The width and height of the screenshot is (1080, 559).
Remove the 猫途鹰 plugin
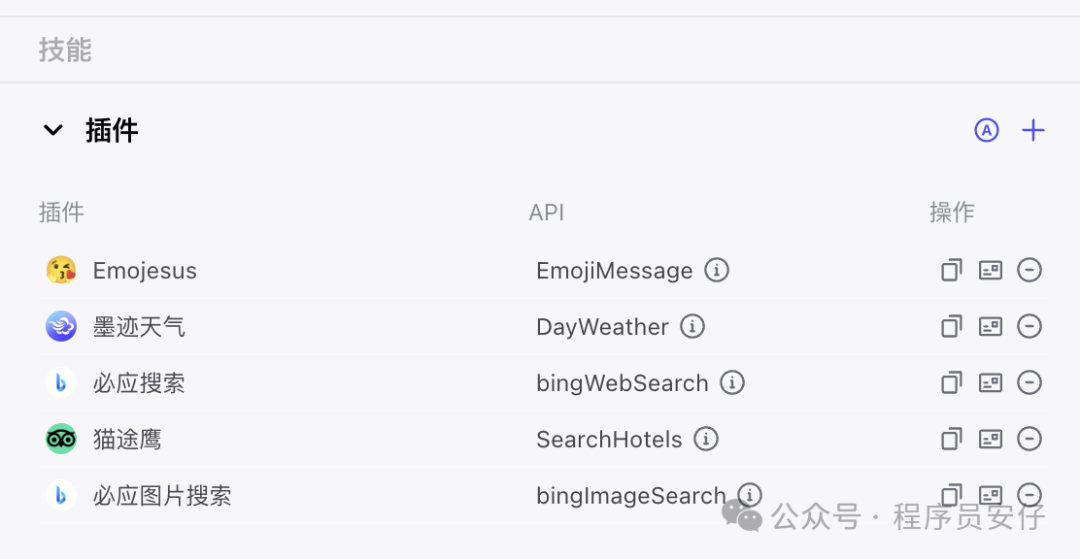click(1029, 438)
